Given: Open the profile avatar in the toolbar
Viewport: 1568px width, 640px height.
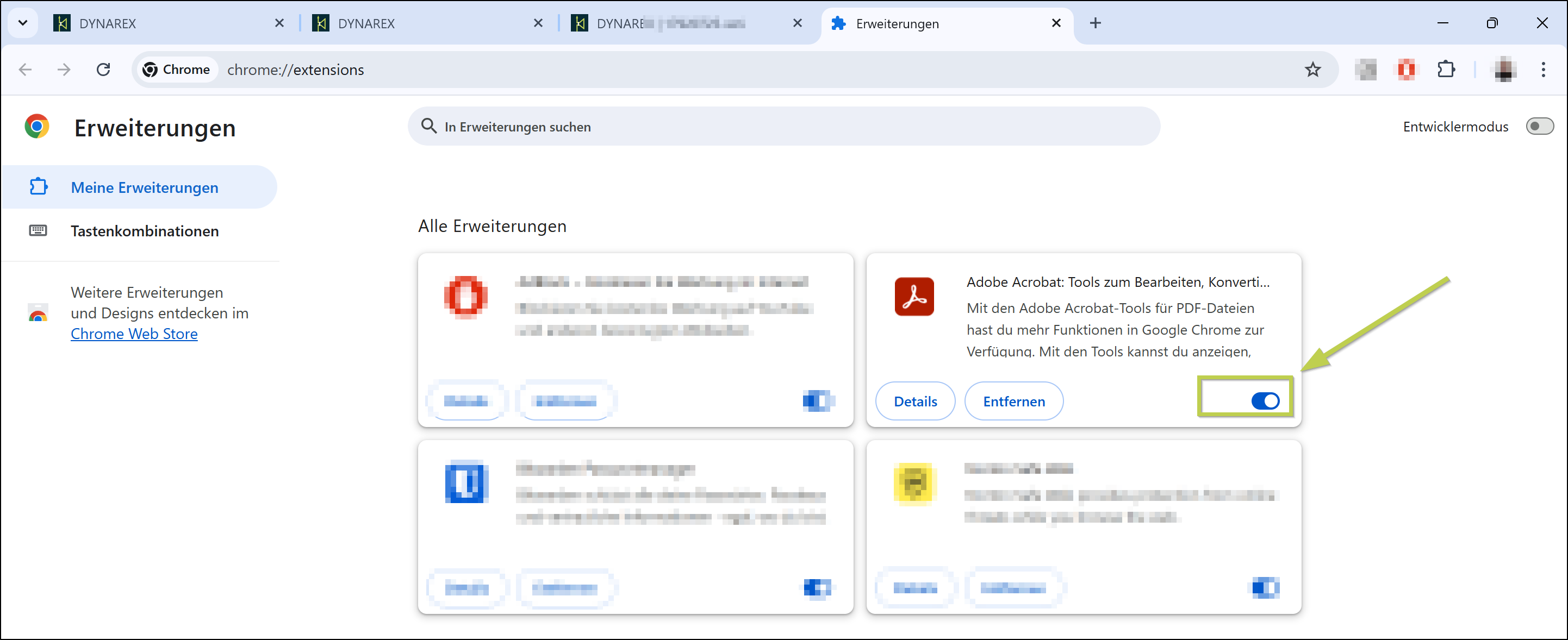Looking at the screenshot, I should click(x=1504, y=70).
